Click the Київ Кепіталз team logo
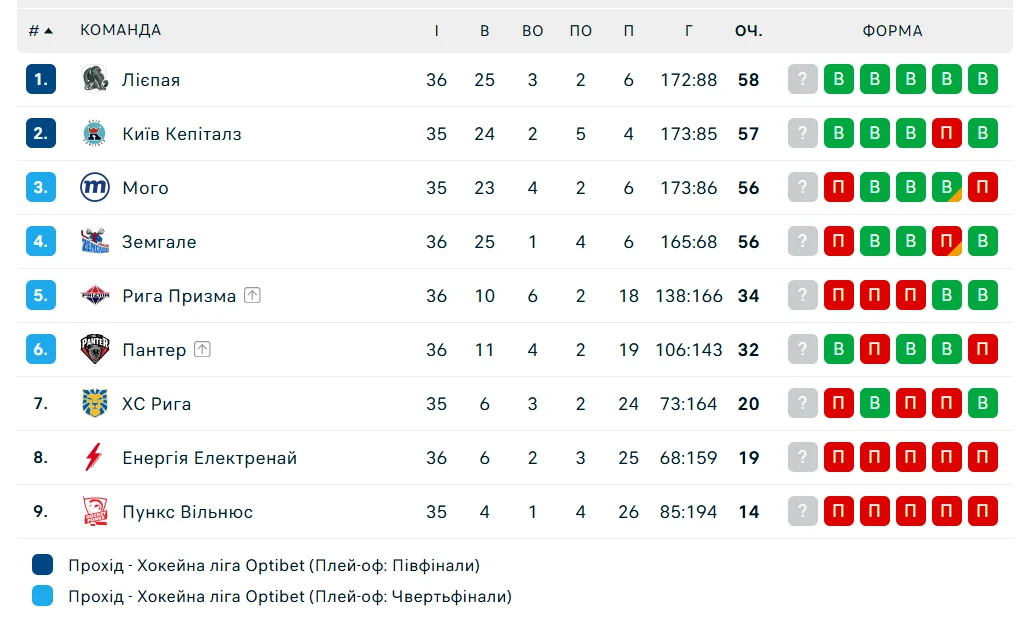Viewport: 1023px width, 618px height. [x=95, y=133]
